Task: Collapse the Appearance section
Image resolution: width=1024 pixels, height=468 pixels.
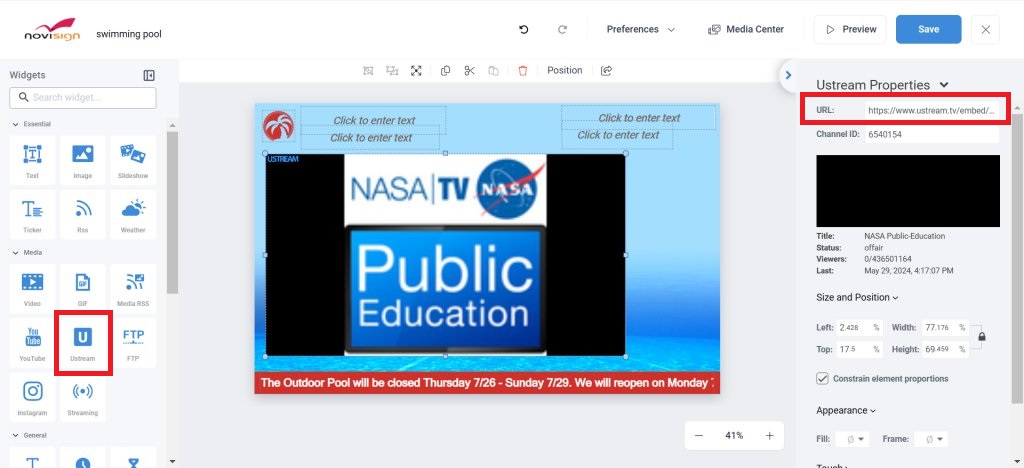Action: pyautogui.click(x=846, y=411)
